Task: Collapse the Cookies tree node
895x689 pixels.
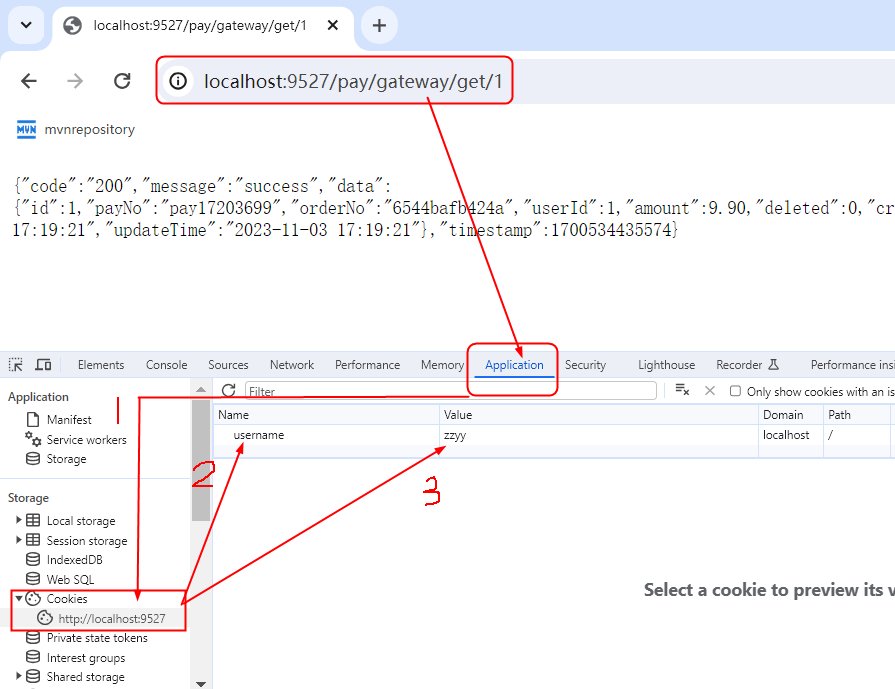Action: coord(18,598)
